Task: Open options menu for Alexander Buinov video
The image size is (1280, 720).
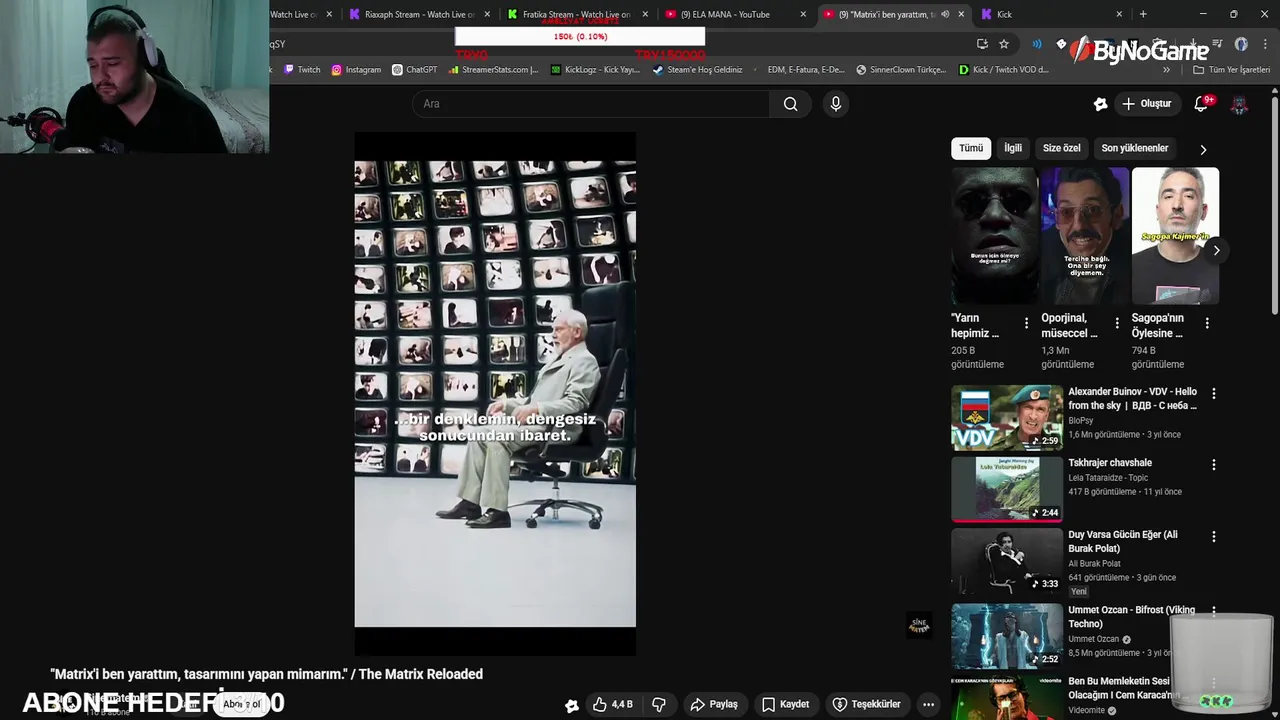Action: [1214, 394]
